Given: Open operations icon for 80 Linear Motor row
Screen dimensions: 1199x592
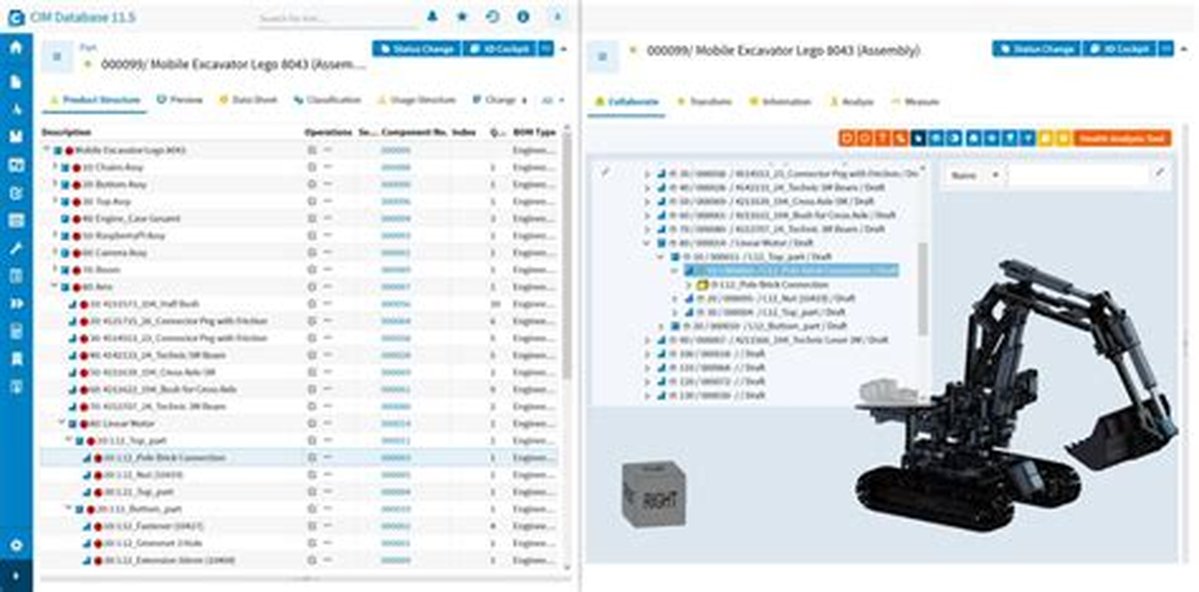Looking at the screenshot, I should [x=312, y=423].
